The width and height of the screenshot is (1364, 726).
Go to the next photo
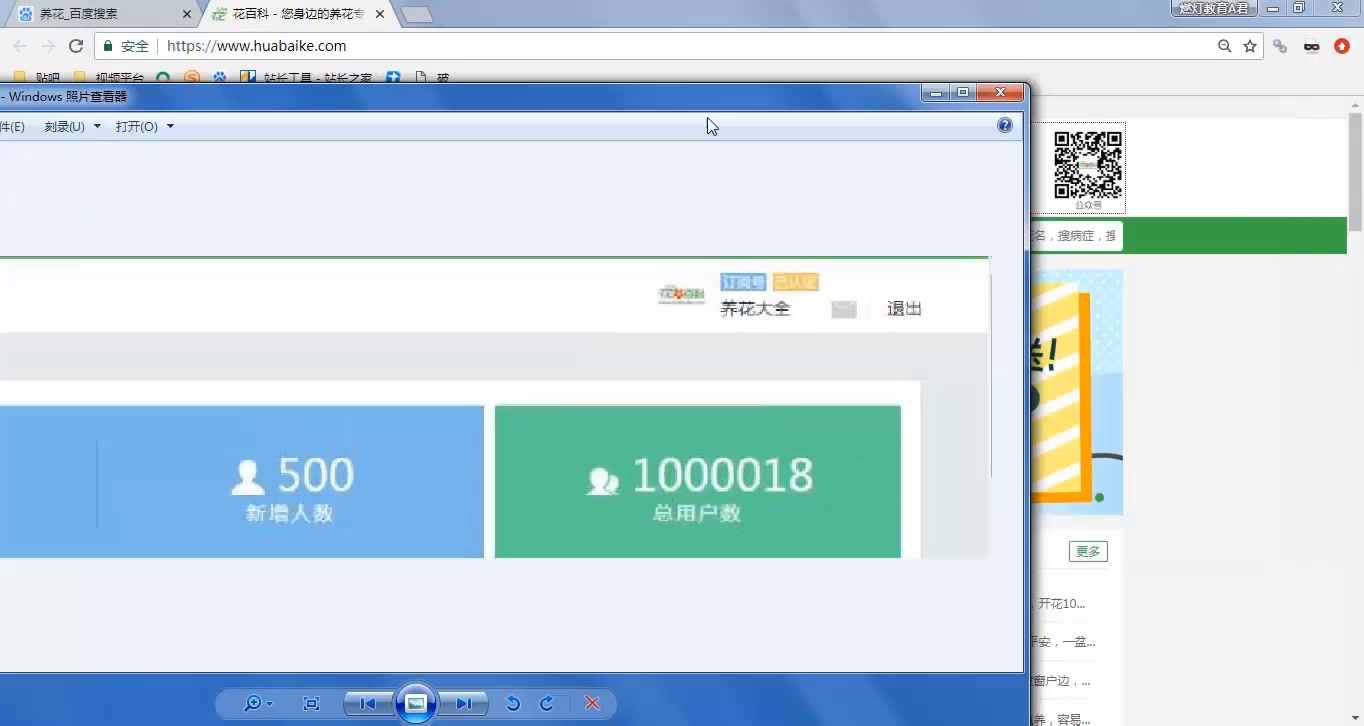464,704
